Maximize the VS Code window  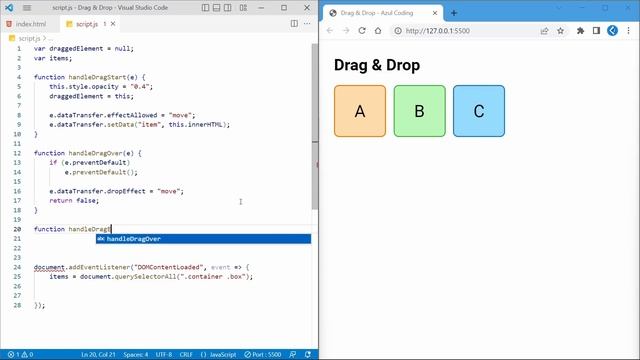coord(284,8)
